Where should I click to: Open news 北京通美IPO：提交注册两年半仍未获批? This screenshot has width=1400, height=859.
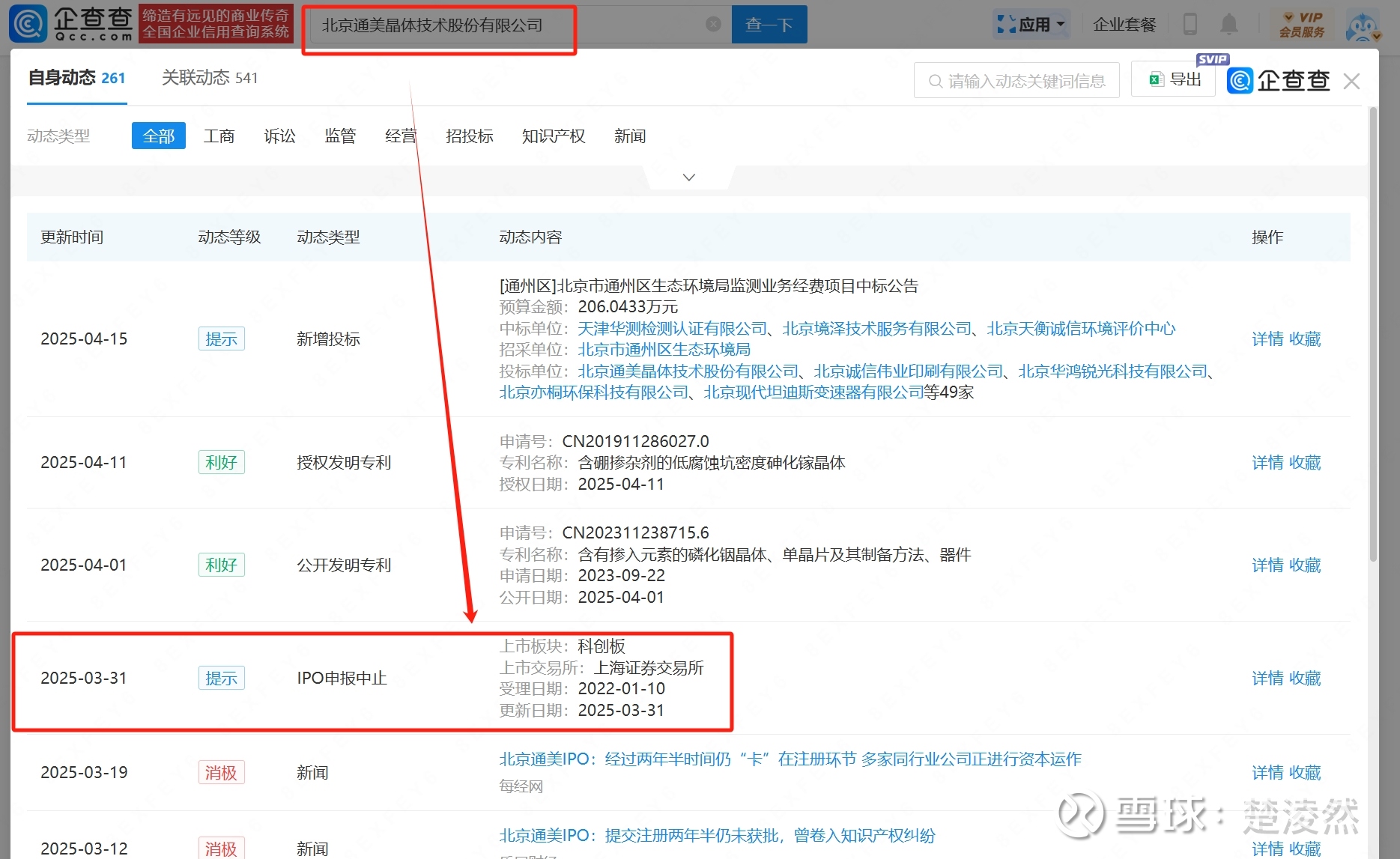717,836
